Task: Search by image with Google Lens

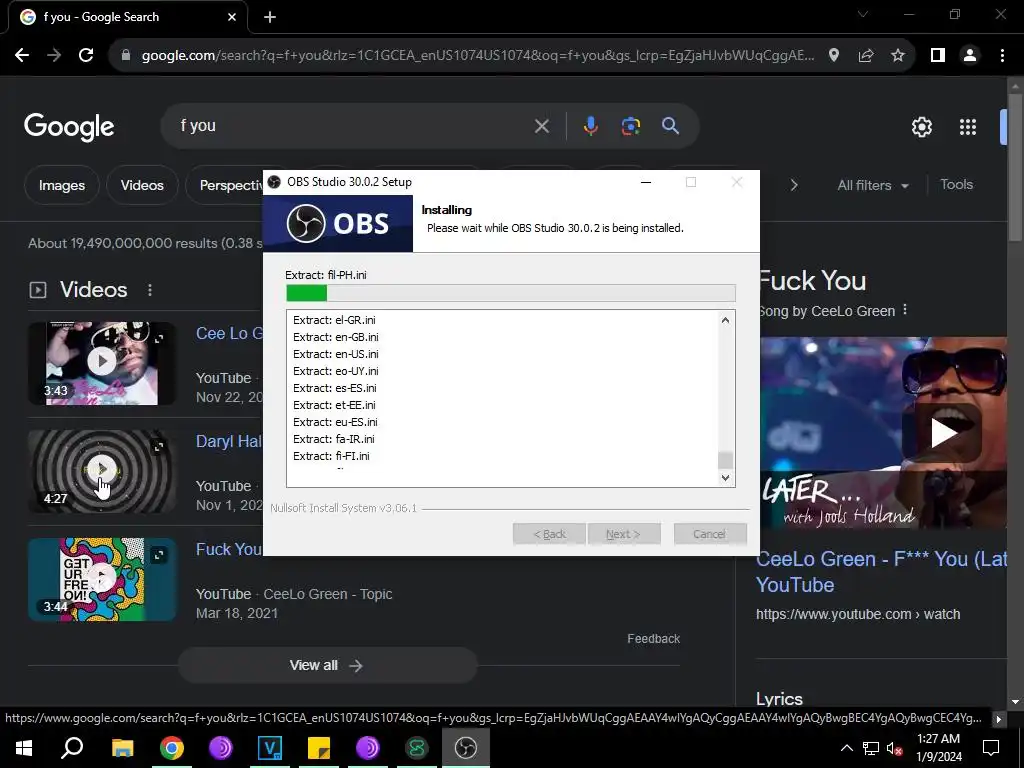Action: pyautogui.click(x=631, y=126)
